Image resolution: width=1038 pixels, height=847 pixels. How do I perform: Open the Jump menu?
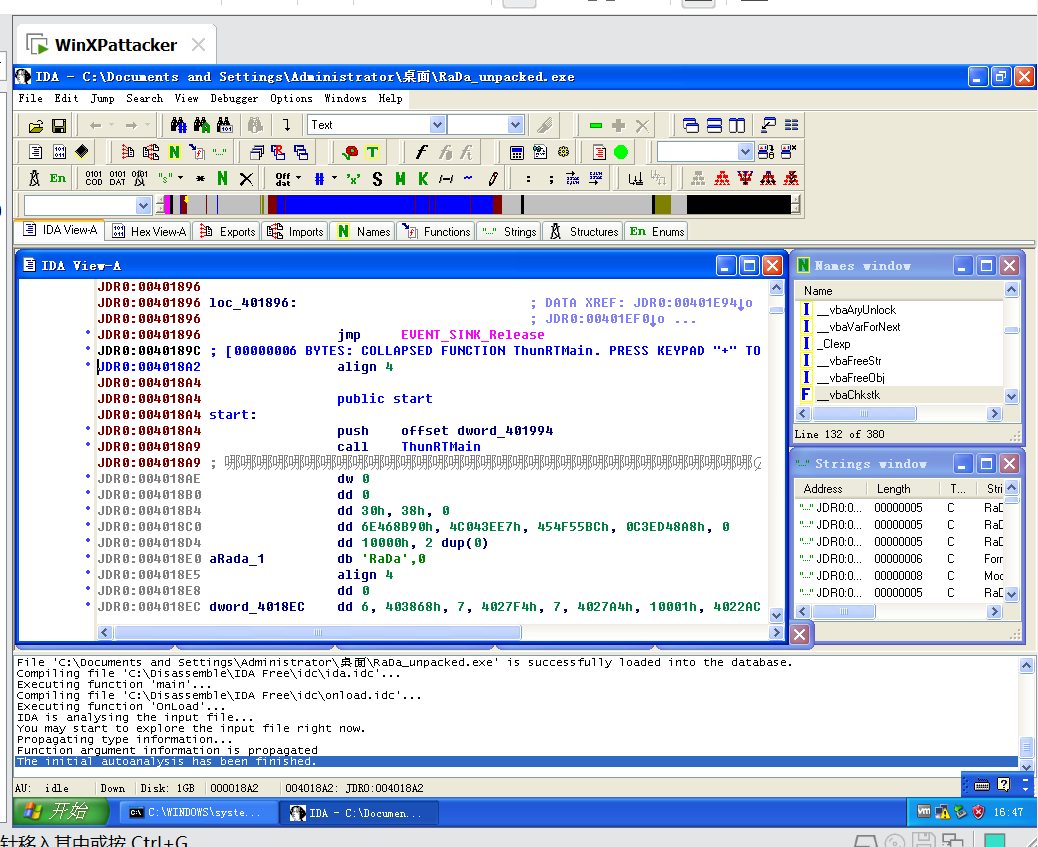[x=102, y=98]
